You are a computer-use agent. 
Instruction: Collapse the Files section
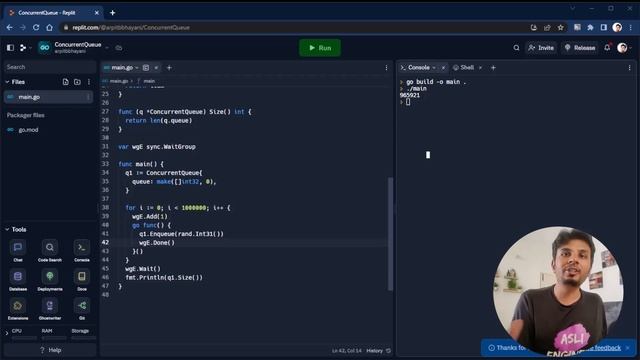click(x=7, y=82)
